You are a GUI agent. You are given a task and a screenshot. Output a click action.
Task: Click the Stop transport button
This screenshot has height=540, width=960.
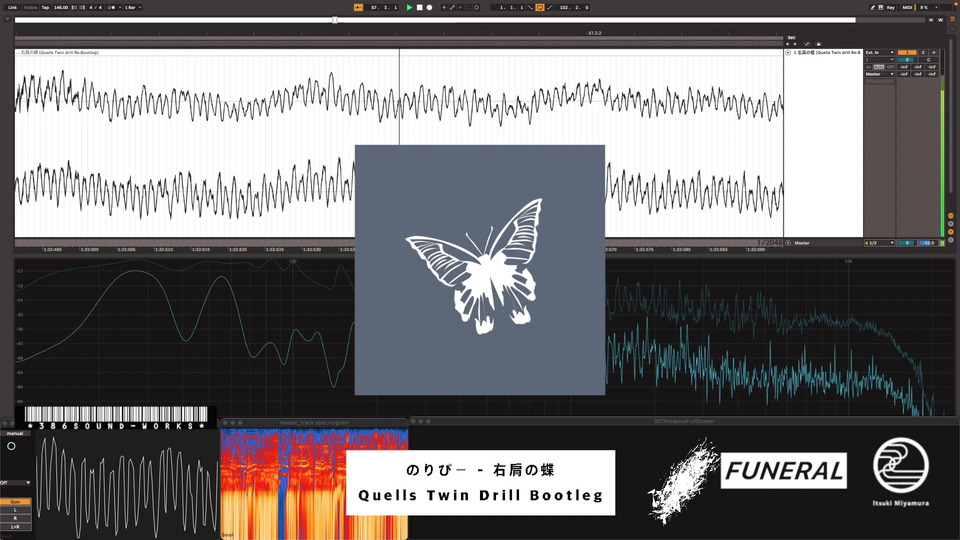[x=419, y=7]
